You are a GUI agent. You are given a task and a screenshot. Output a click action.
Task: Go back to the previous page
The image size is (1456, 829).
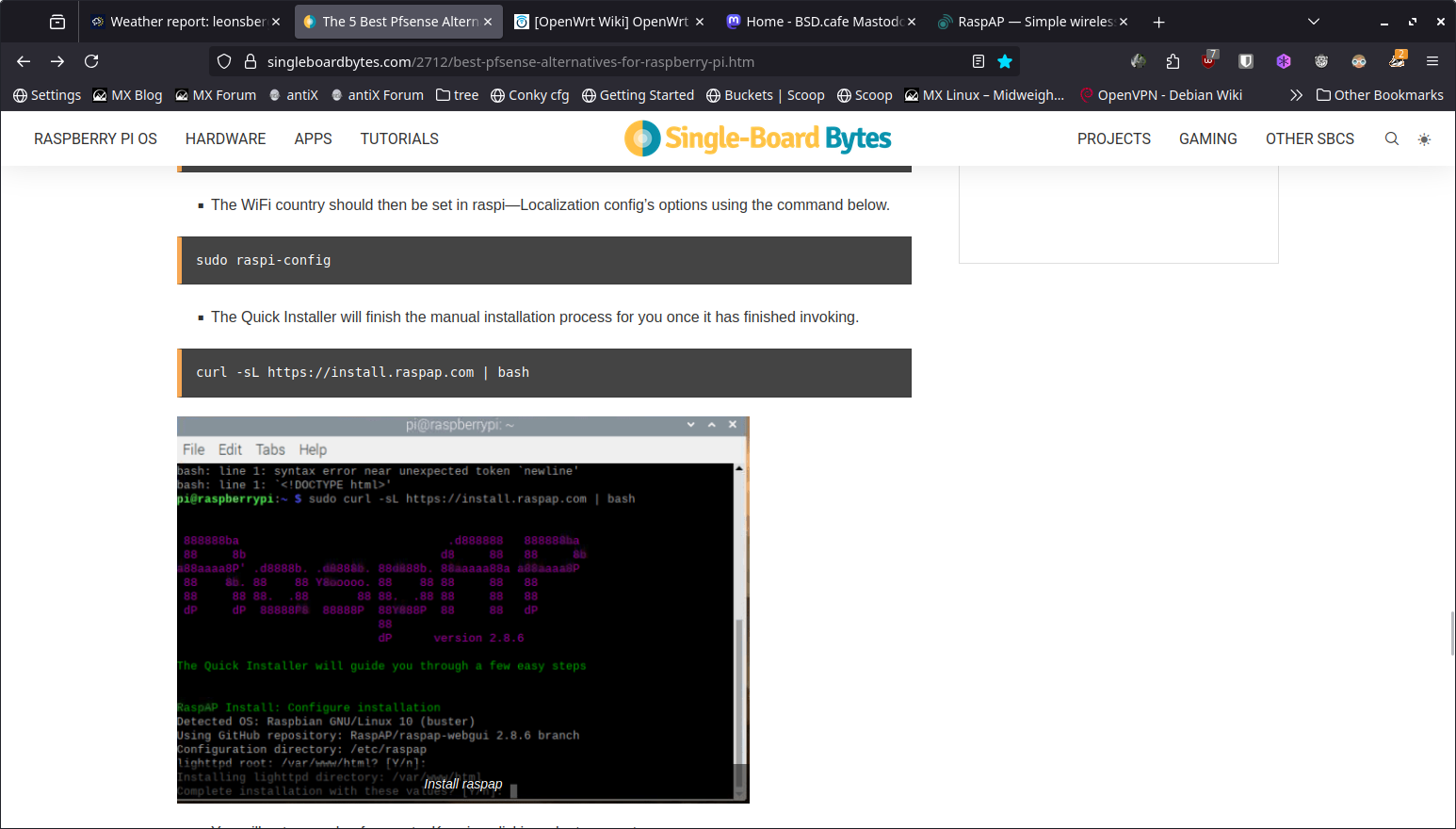pyautogui.click(x=24, y=61)
